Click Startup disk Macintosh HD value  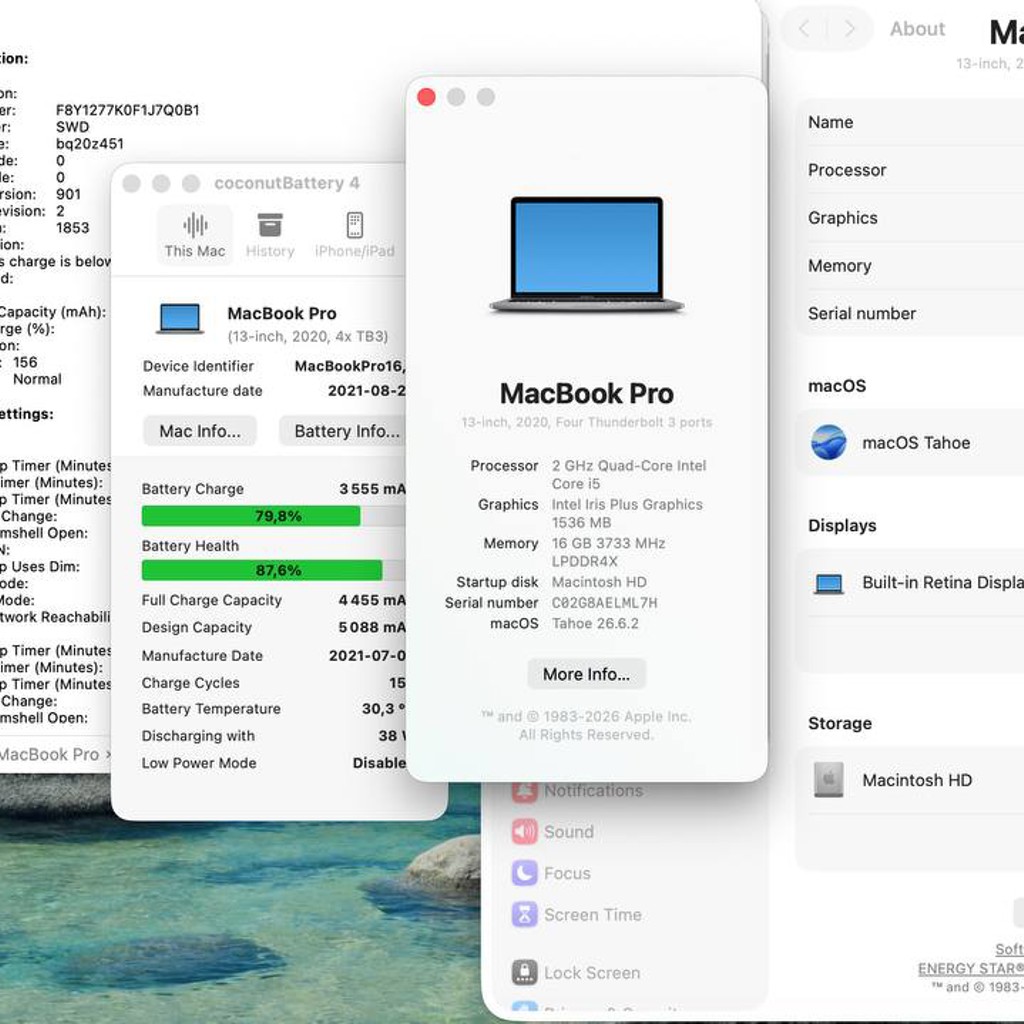tap(599, 582)
